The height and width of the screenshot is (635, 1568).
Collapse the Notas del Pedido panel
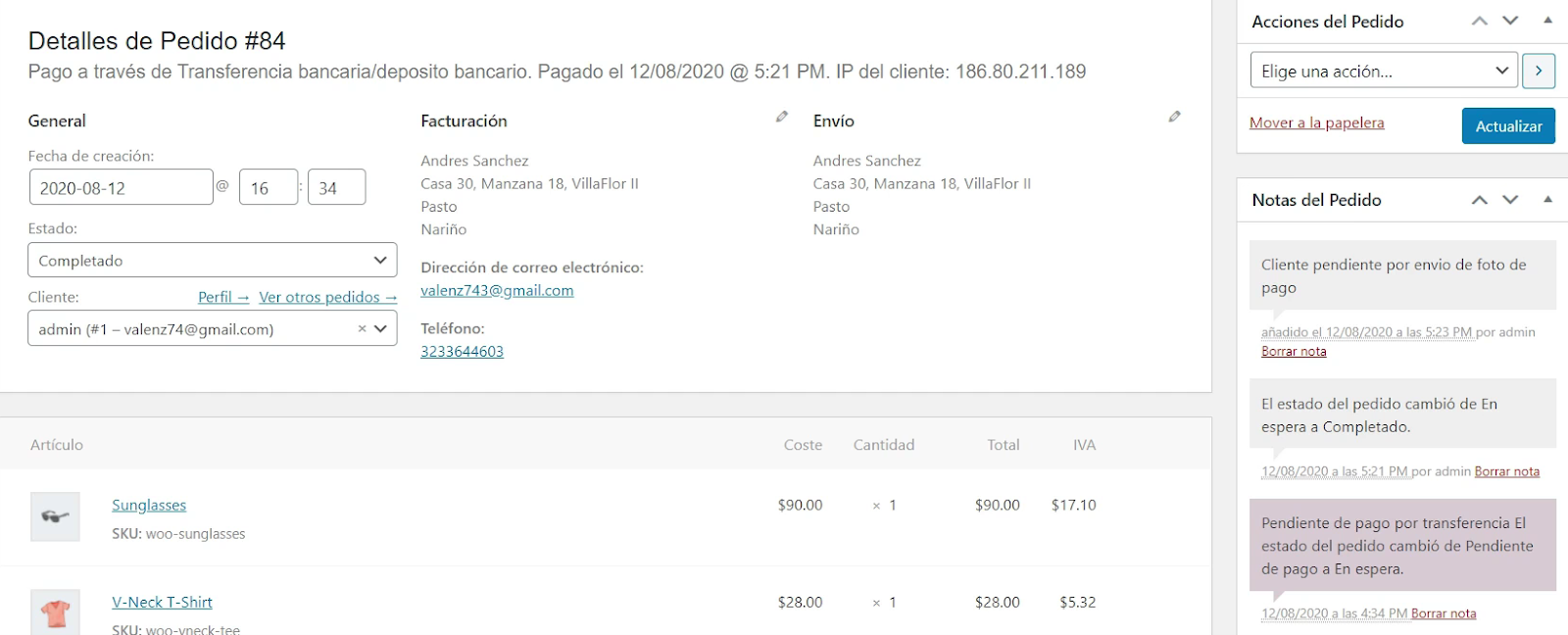[x=1547, y=199]
